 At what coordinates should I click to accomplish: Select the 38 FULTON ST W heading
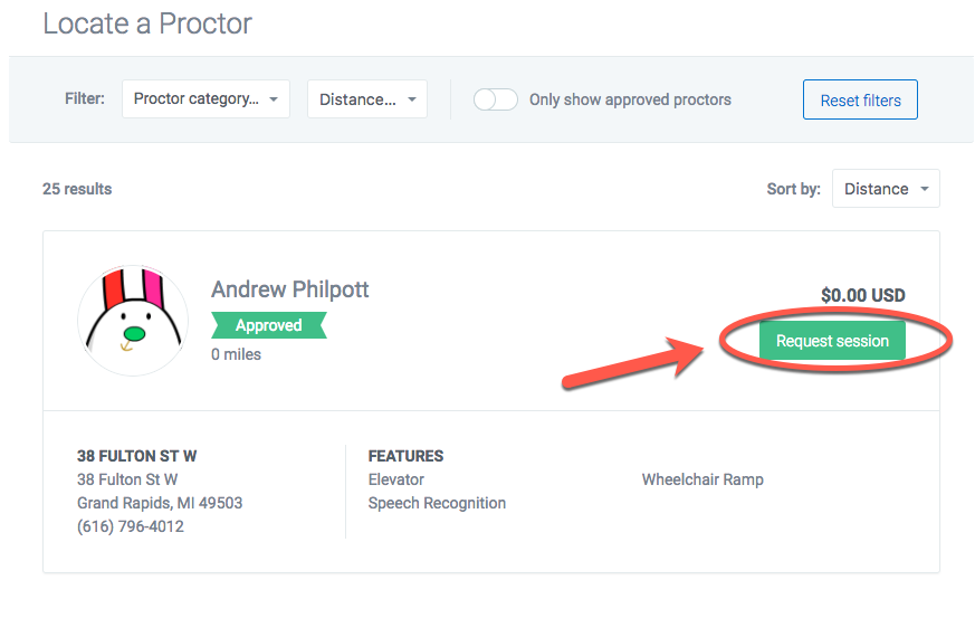pyautogui.click(x=137, y=456)
